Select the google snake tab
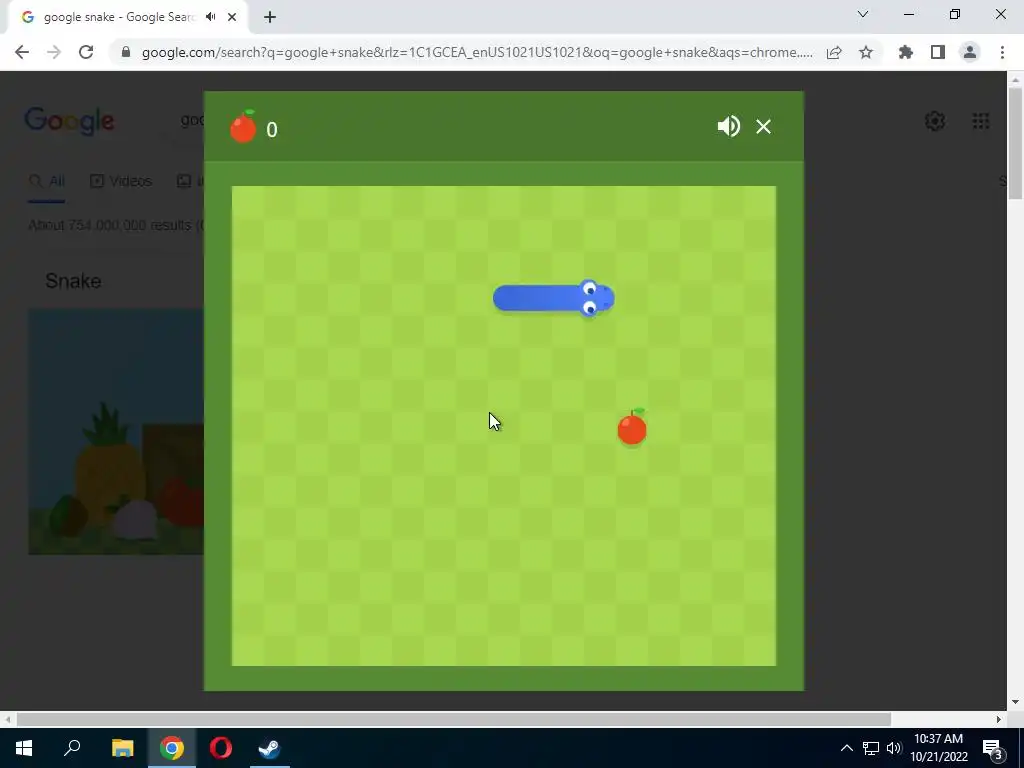Screen dimensions: 1024x768 (127, 17)
